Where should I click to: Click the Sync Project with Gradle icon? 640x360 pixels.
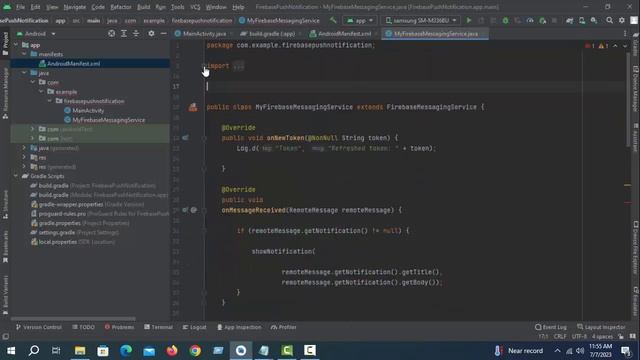point(569,20)
